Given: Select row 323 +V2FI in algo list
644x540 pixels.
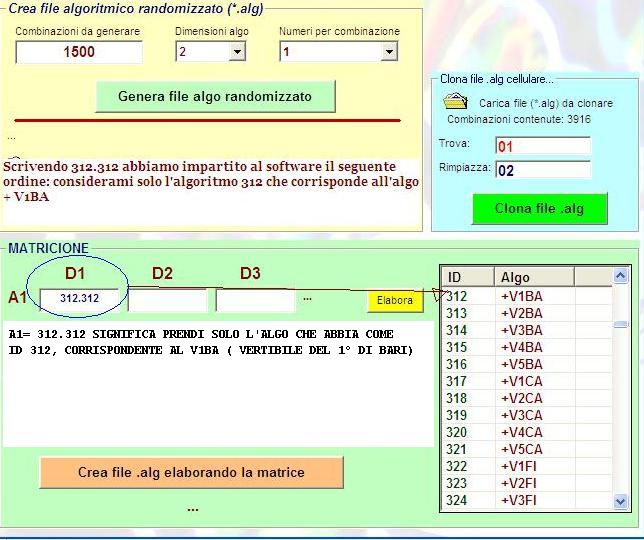Looking at the screenshot, I should [x=527, y=483].
